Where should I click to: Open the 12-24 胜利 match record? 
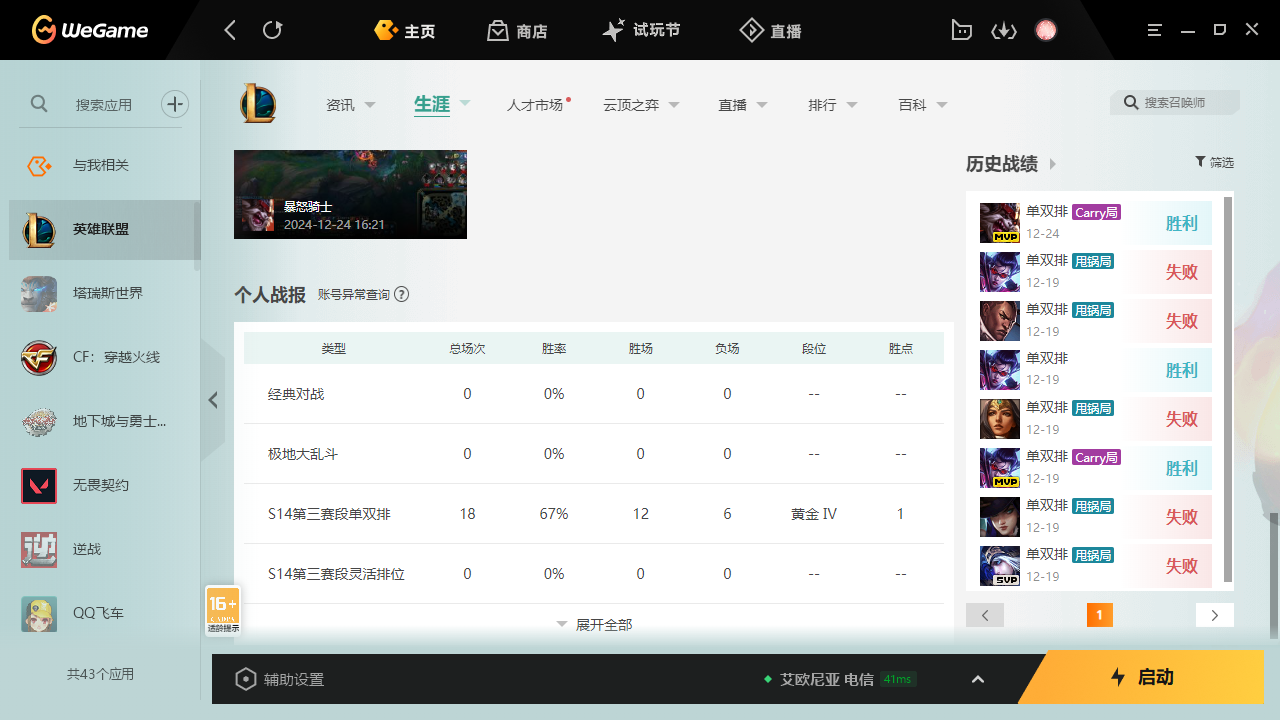point(1096,223)
